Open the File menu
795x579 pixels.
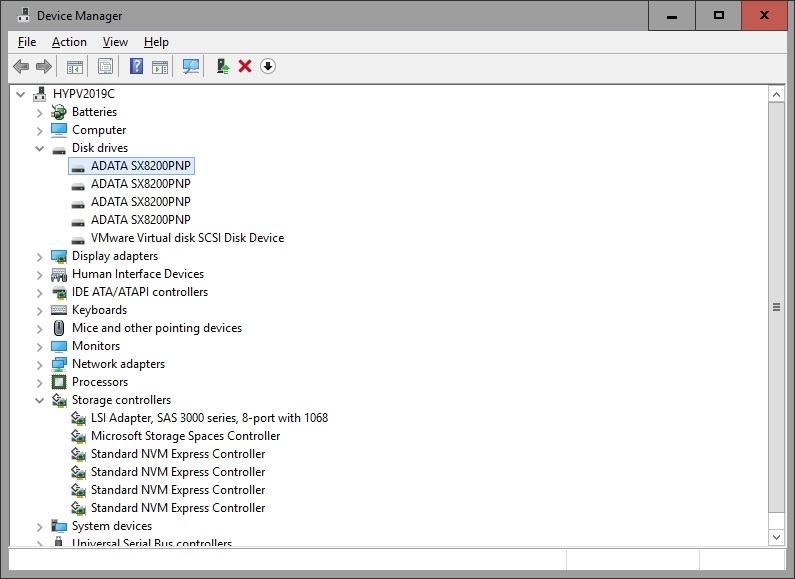(27, 42)
